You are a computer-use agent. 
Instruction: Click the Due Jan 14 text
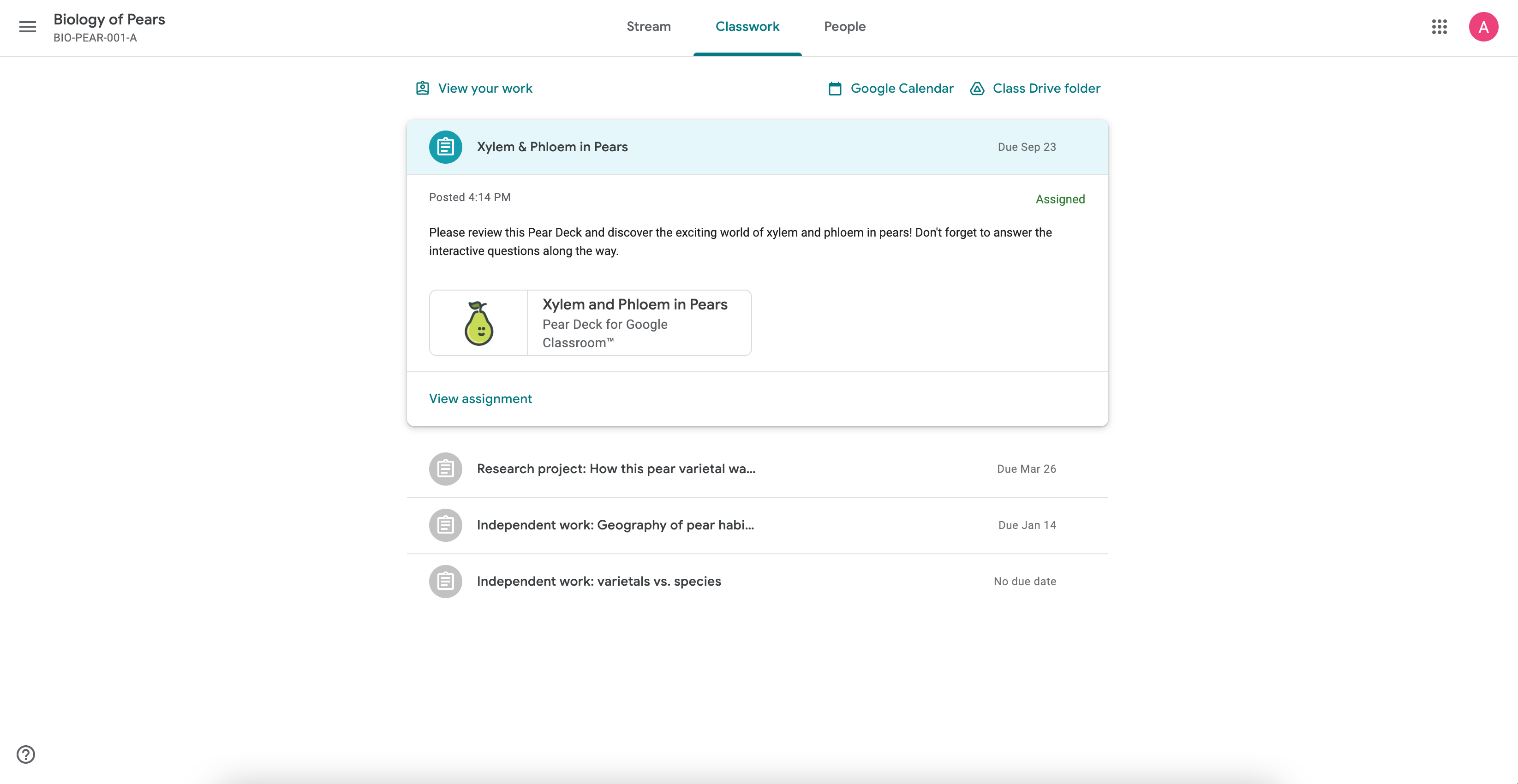1027,525
